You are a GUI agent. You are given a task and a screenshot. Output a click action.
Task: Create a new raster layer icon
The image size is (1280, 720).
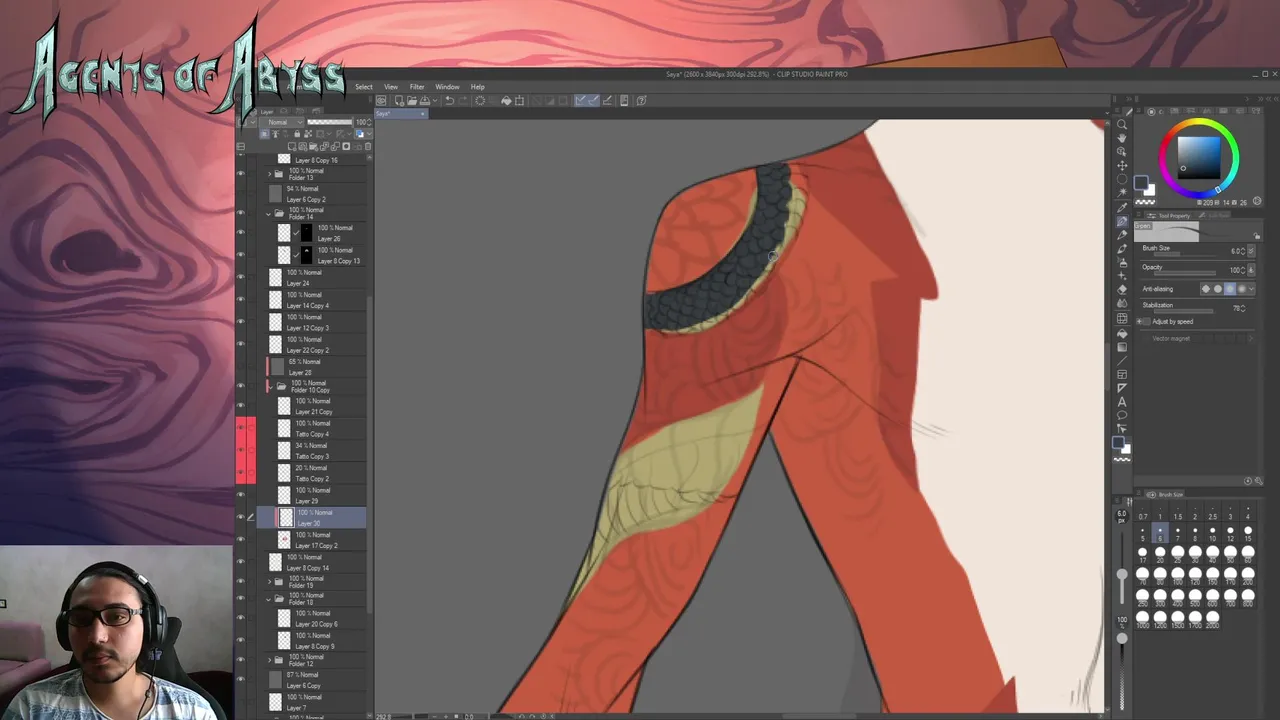[x=292, y=146]
